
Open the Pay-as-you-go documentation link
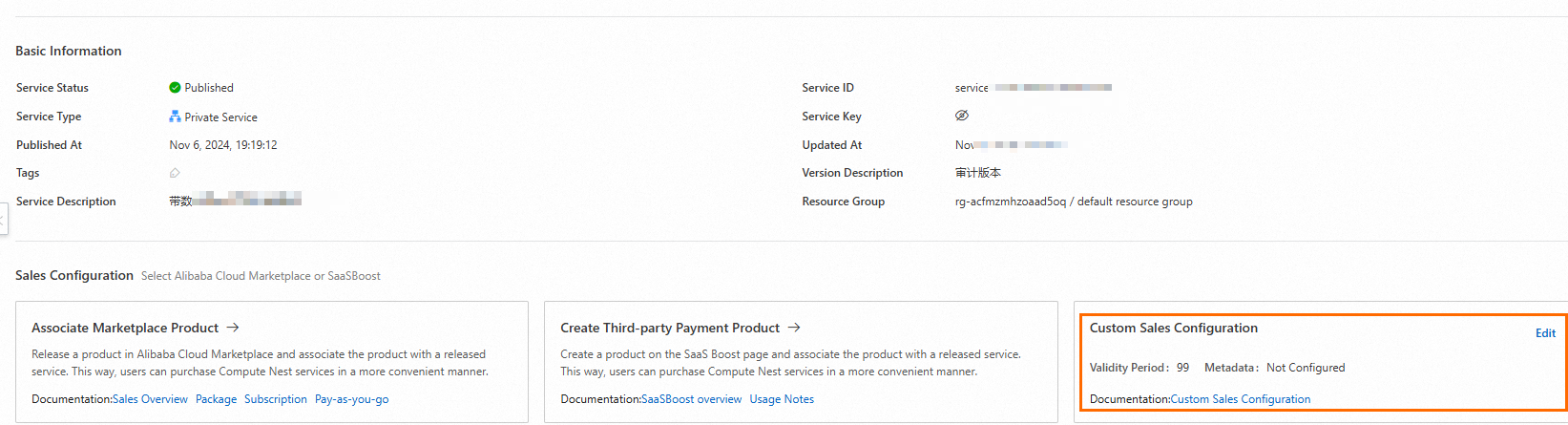[x=352, y=399]
